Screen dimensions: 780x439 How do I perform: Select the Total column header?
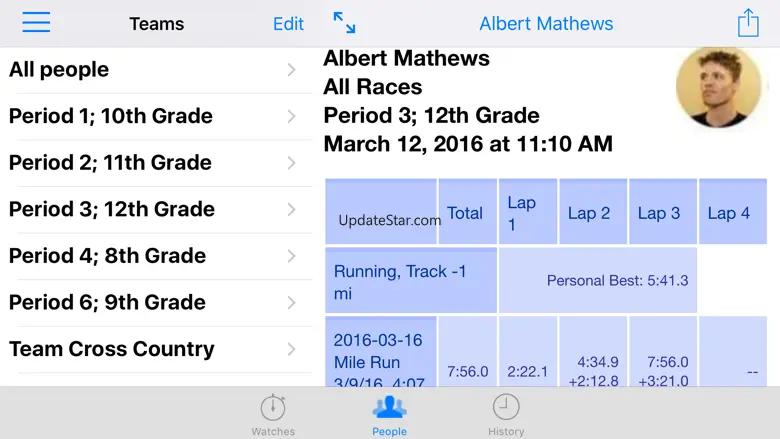point(467,212)
